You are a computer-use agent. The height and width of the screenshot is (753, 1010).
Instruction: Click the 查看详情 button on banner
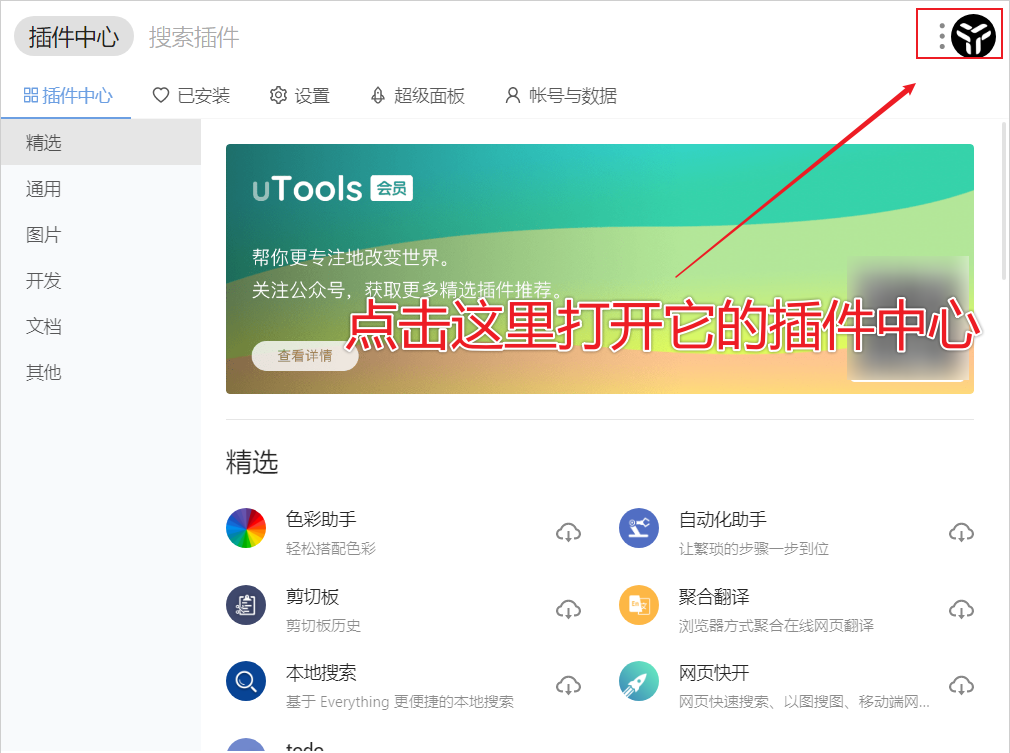coord(305,356)
